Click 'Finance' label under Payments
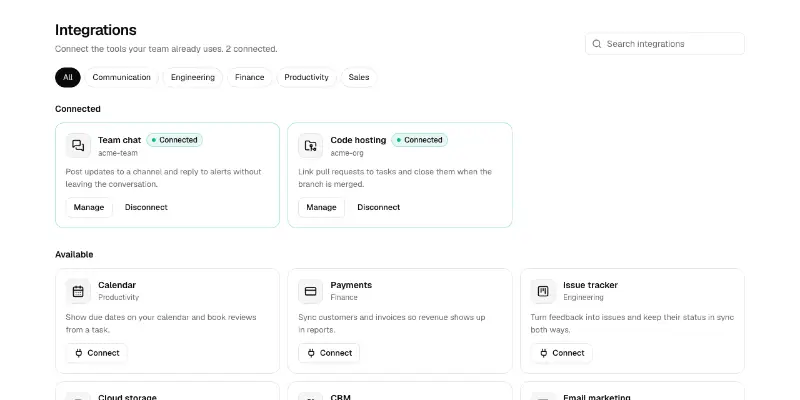 (x=344, y=297)
